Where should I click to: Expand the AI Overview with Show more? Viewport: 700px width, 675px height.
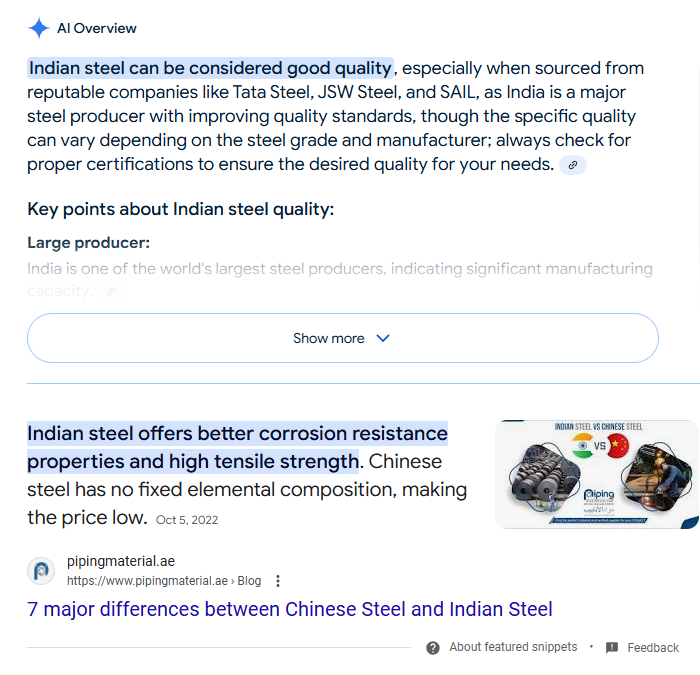click(x=342, y=338)
